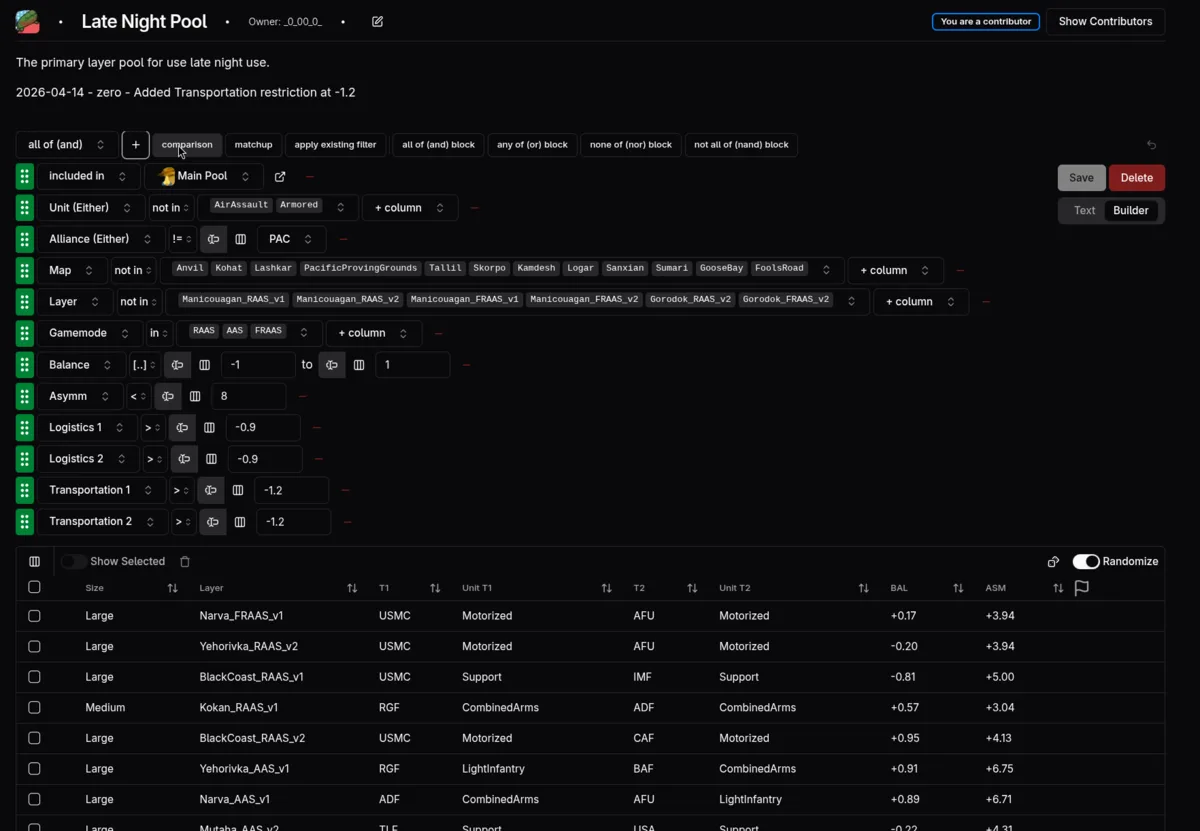Screen dimensions: 1200x831
Task: Open table column visibility icon
Action: coord(34,562)
